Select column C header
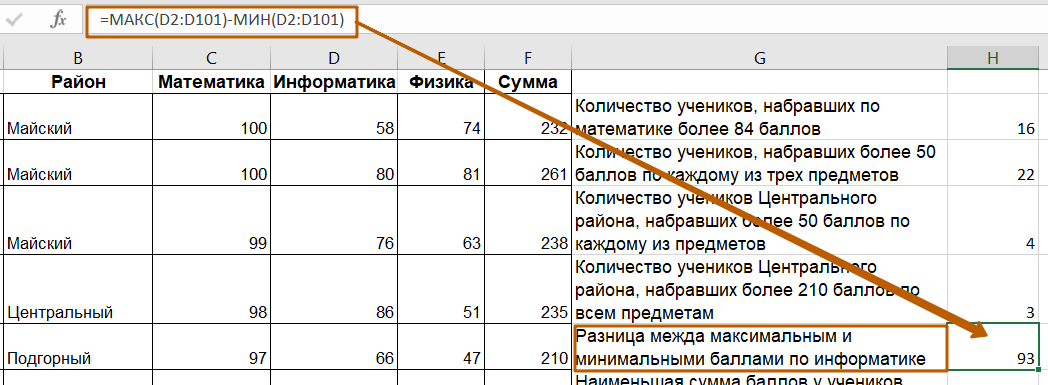Image resolution: width=1048 pixels, height=385 pixels. point(211,58)
